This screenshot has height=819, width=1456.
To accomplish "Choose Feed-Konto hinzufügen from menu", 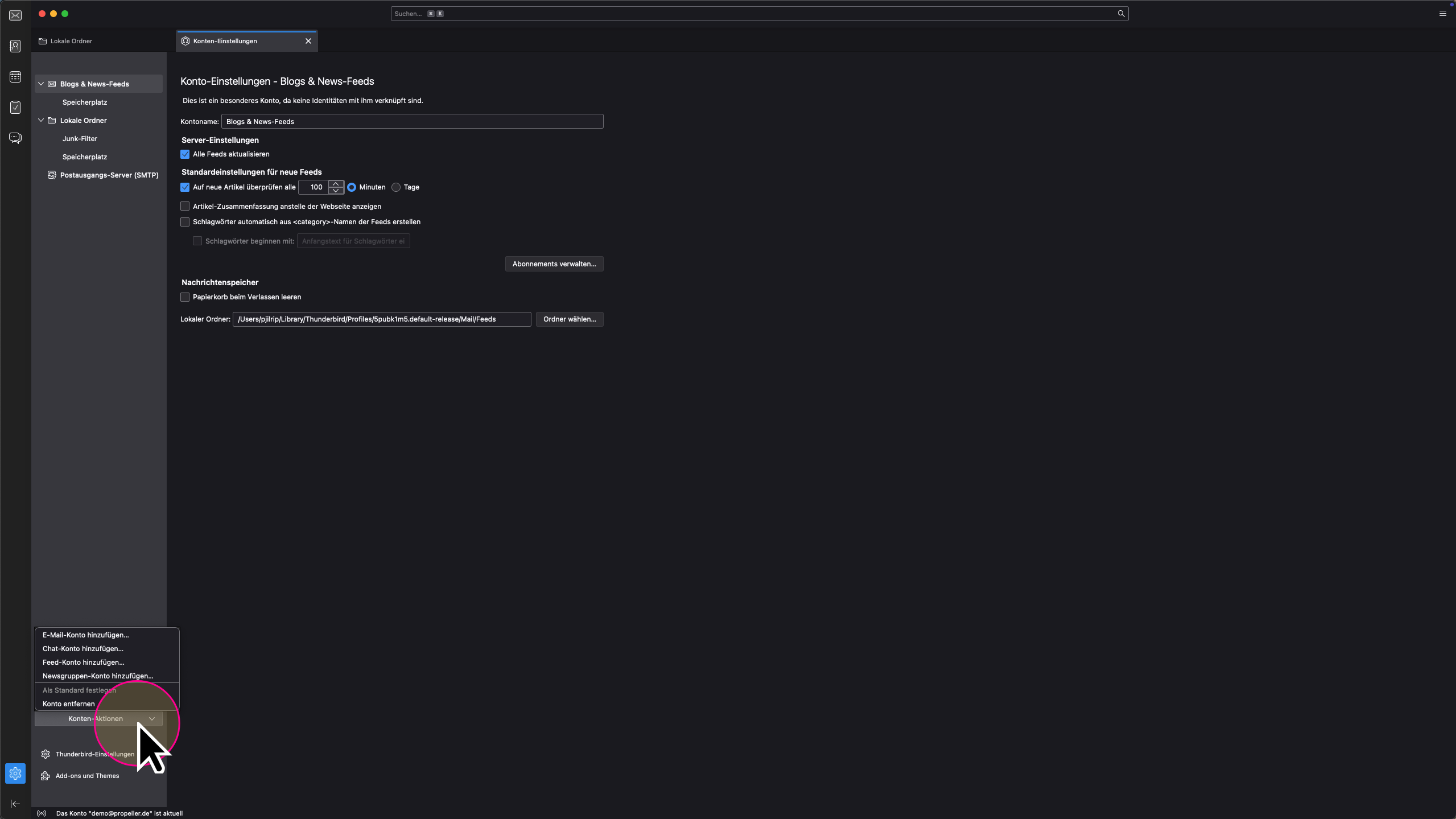I will [83, 662].
